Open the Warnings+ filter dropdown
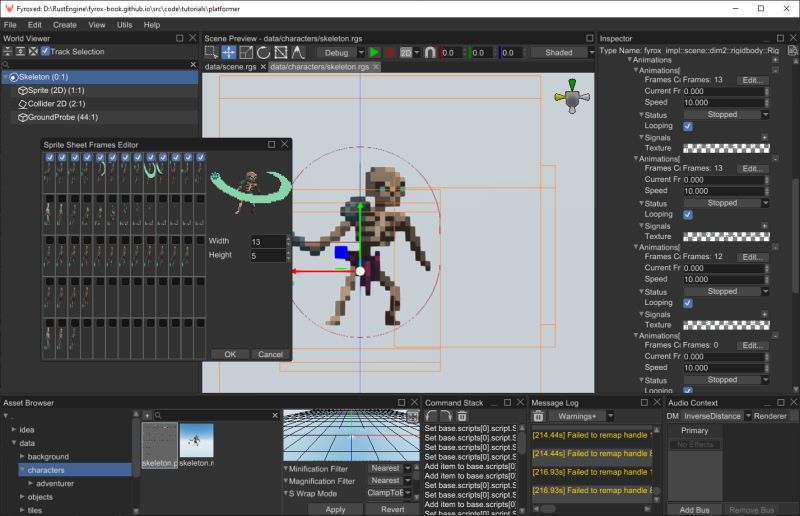Viewport: 800px width, 516px height. pyautogui.click(x=583, y=416)
